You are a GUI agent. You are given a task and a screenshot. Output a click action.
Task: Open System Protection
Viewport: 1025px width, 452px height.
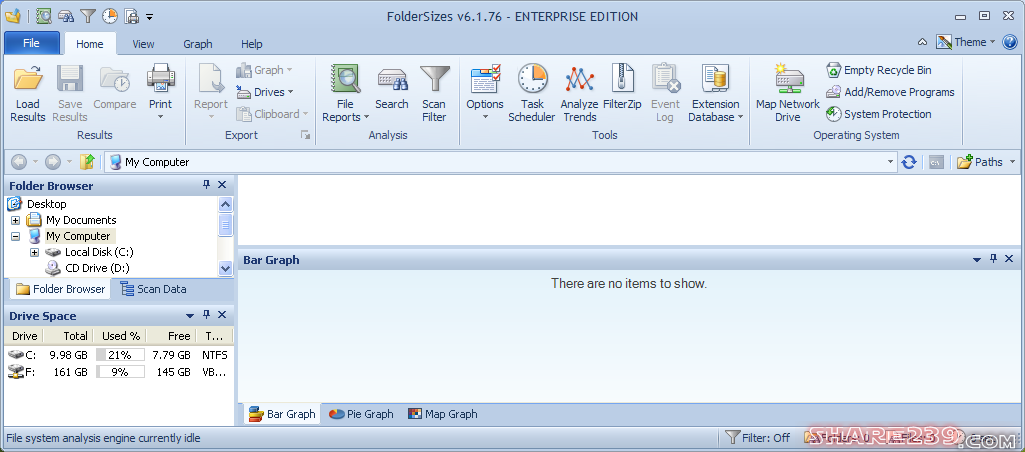[x=879, y=114]
